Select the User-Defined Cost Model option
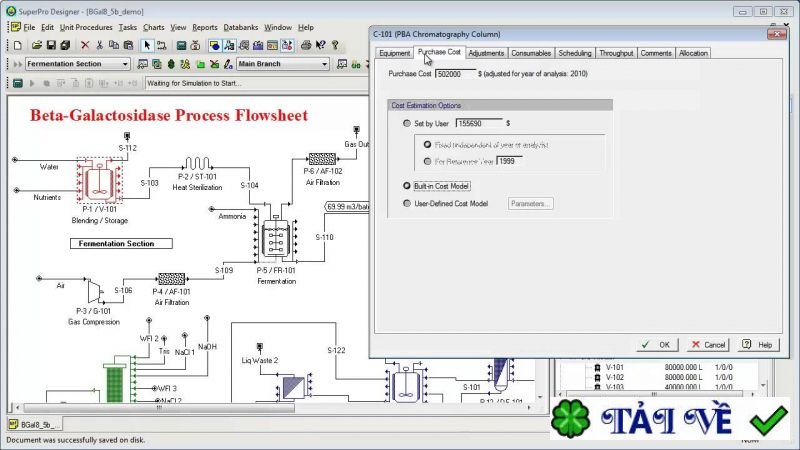 407,203
